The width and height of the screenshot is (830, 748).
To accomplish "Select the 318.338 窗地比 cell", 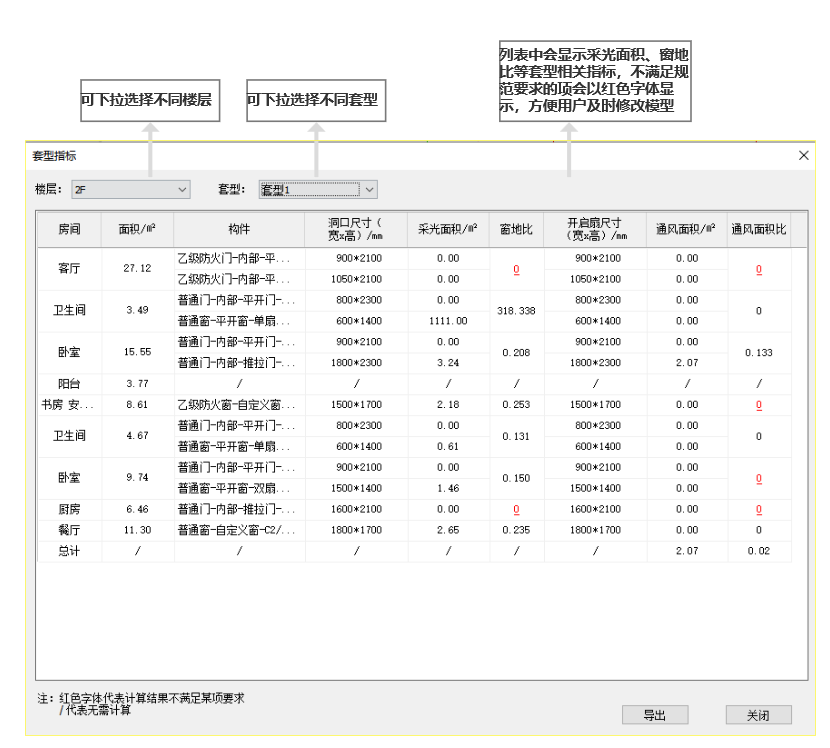I will (x=516, y=311).
